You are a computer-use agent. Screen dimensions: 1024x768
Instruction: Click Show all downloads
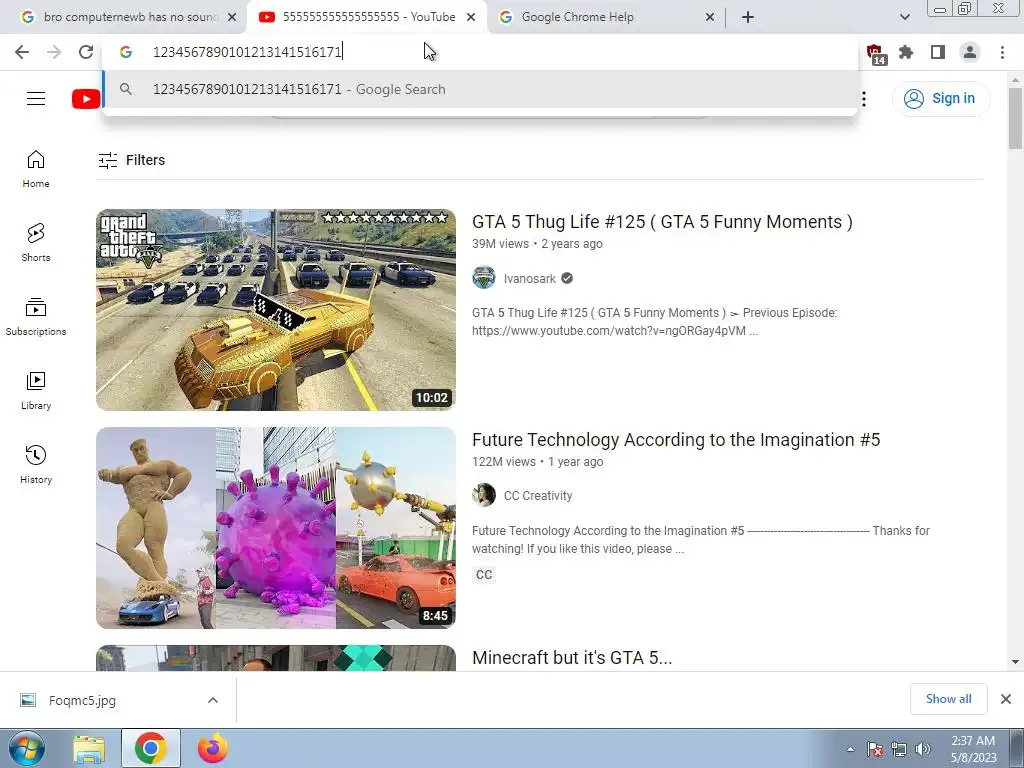[x=948, y=699]
